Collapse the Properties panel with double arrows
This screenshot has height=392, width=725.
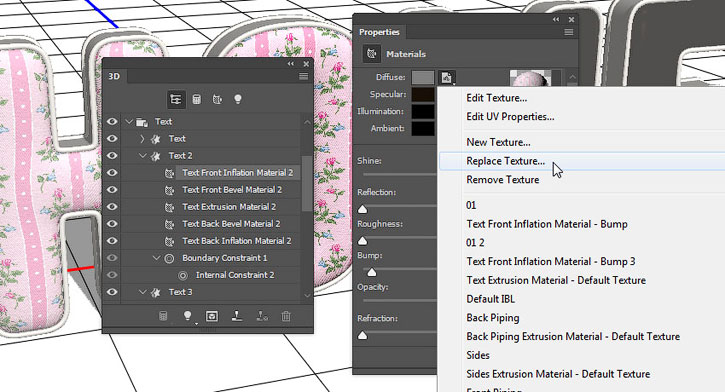pyautogui.click(x=556, y=19)
